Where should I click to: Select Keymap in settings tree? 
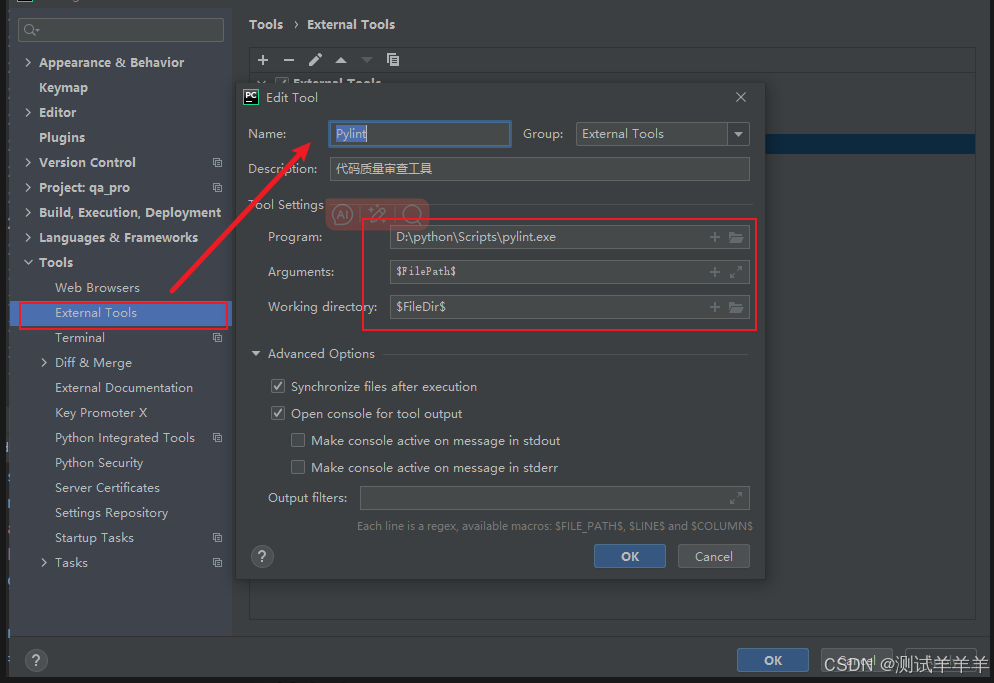coord(63,88)
